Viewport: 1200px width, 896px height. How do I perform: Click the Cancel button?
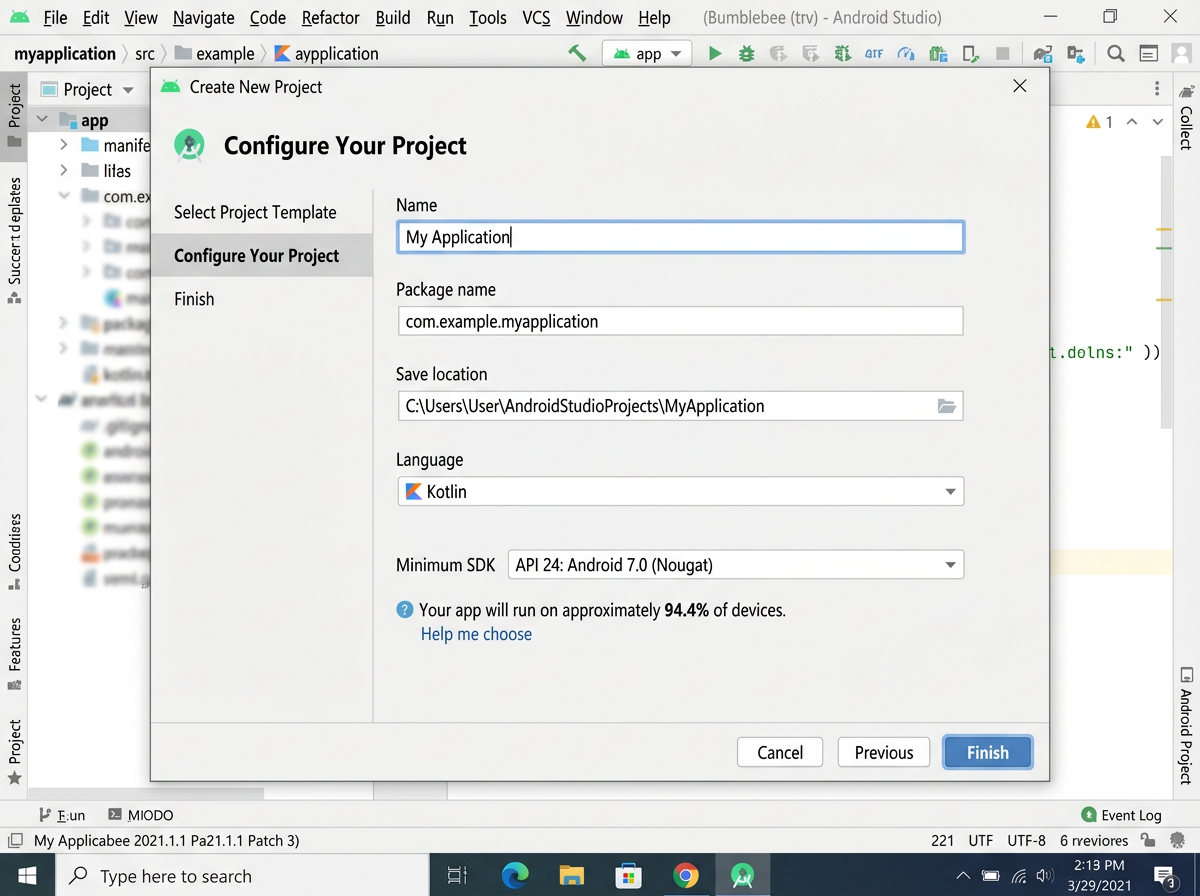tap(780, 752)
